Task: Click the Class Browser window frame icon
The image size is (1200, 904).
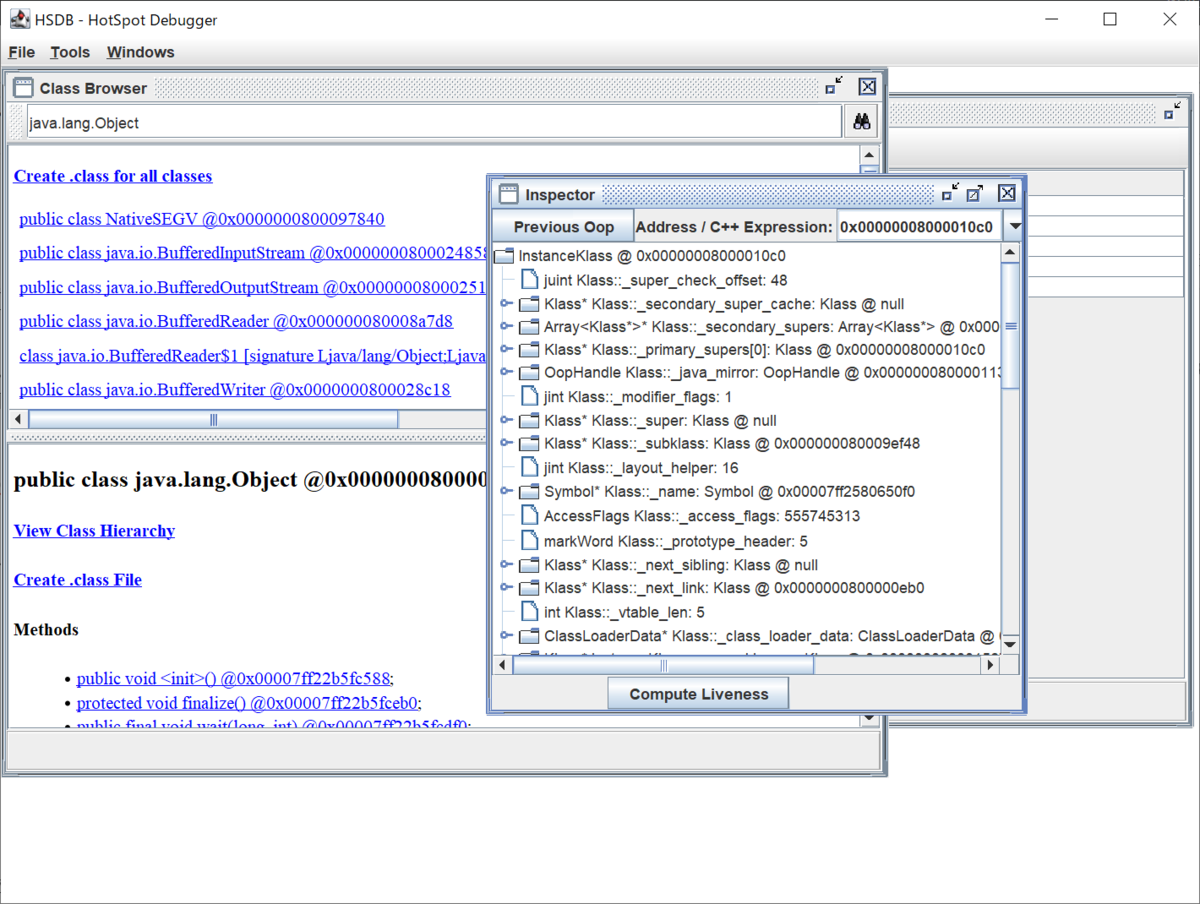Action: pos(23,88)
